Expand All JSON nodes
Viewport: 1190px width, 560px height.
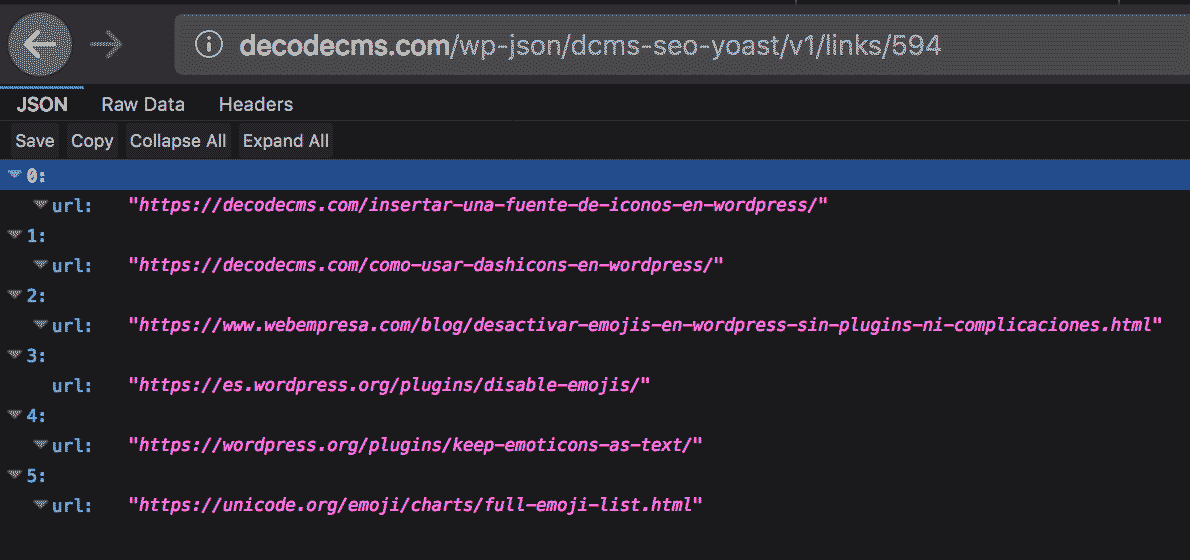coord(286,141)
